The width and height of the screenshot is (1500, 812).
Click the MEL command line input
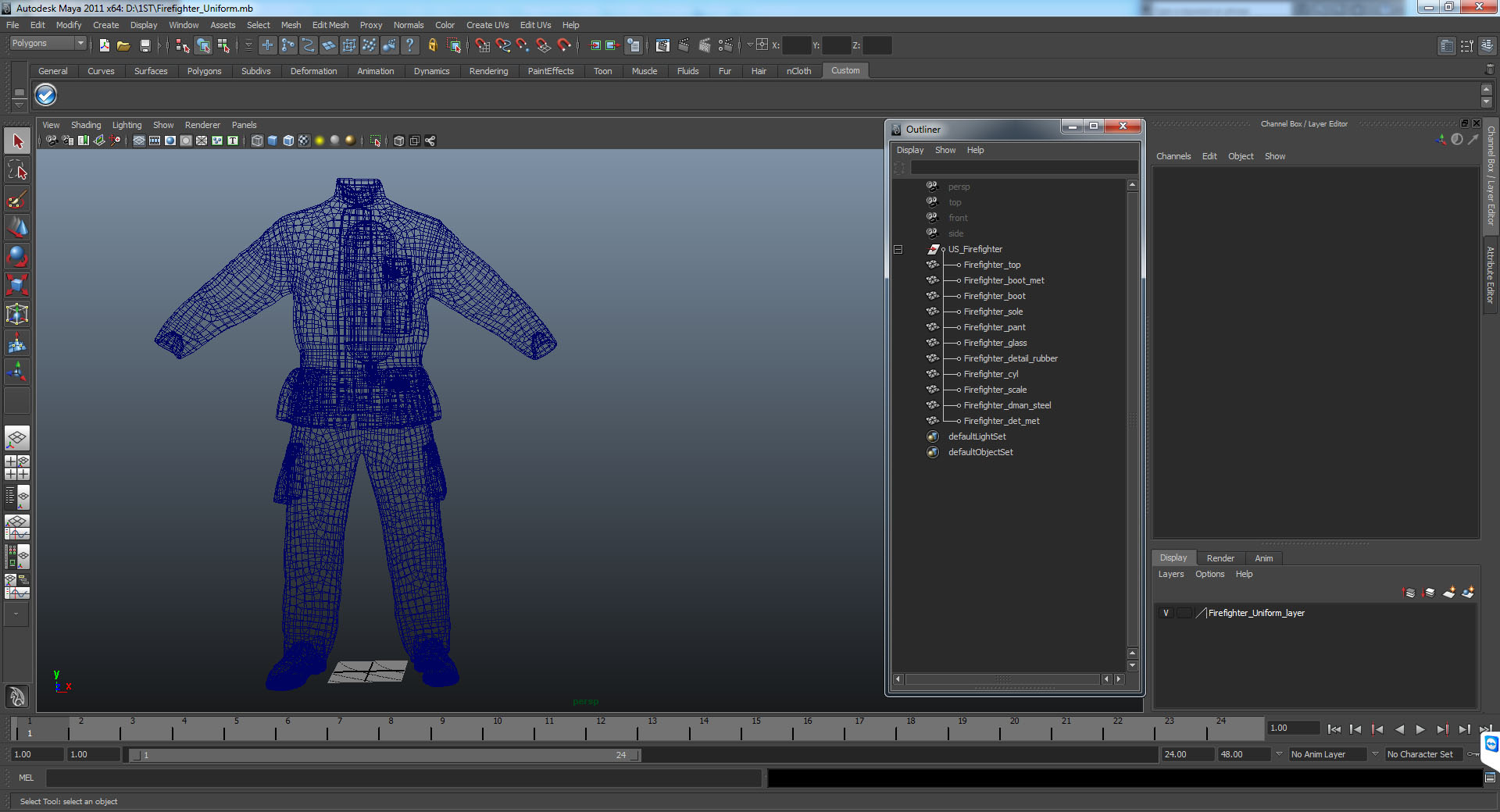(x=404, y=778)
